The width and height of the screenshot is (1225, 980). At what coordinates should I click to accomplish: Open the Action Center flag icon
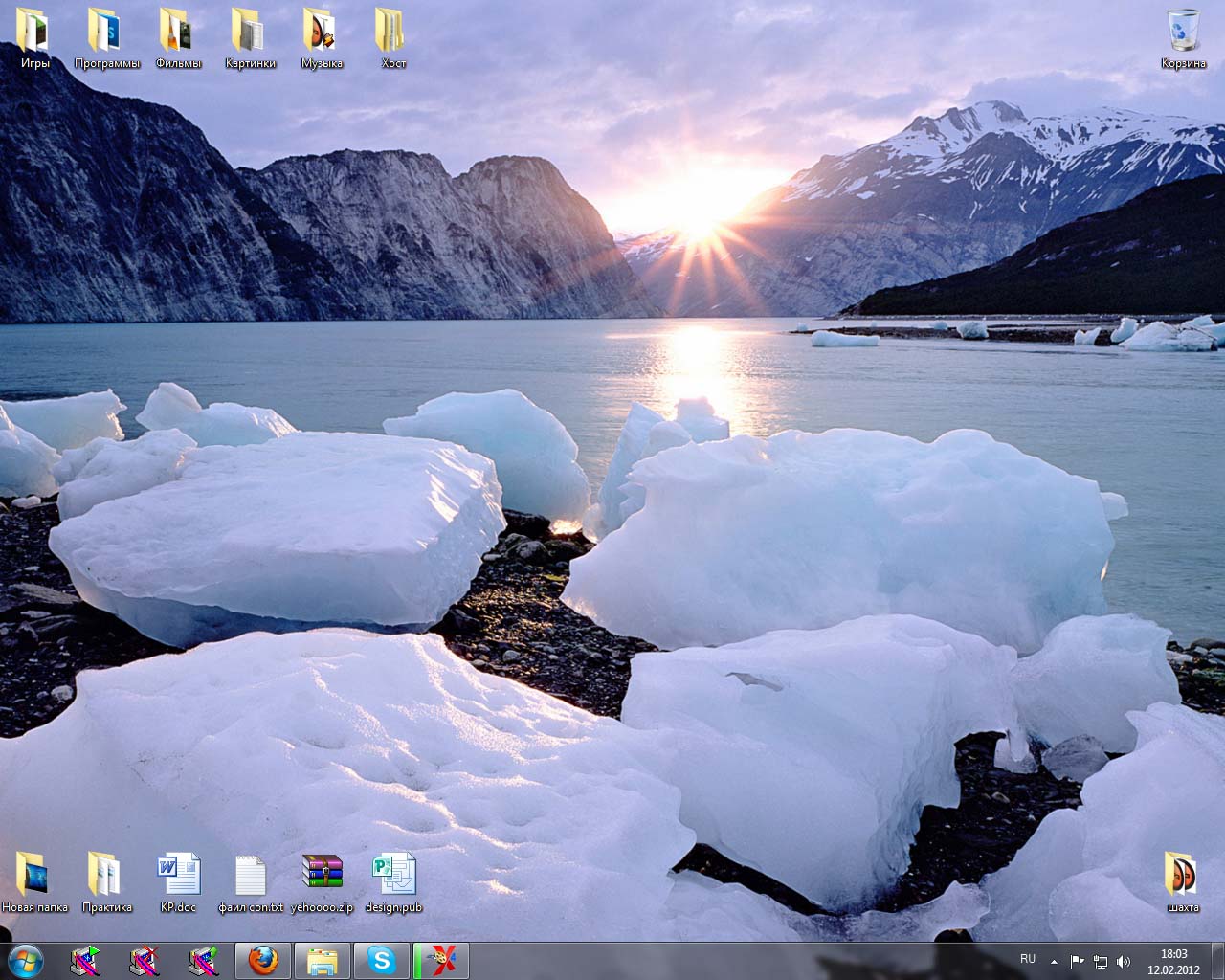(x=1077, y=961)
